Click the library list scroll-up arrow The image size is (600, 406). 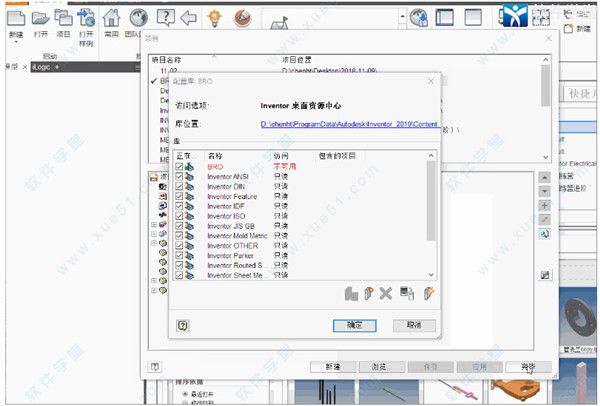click(x=431, y=155)
